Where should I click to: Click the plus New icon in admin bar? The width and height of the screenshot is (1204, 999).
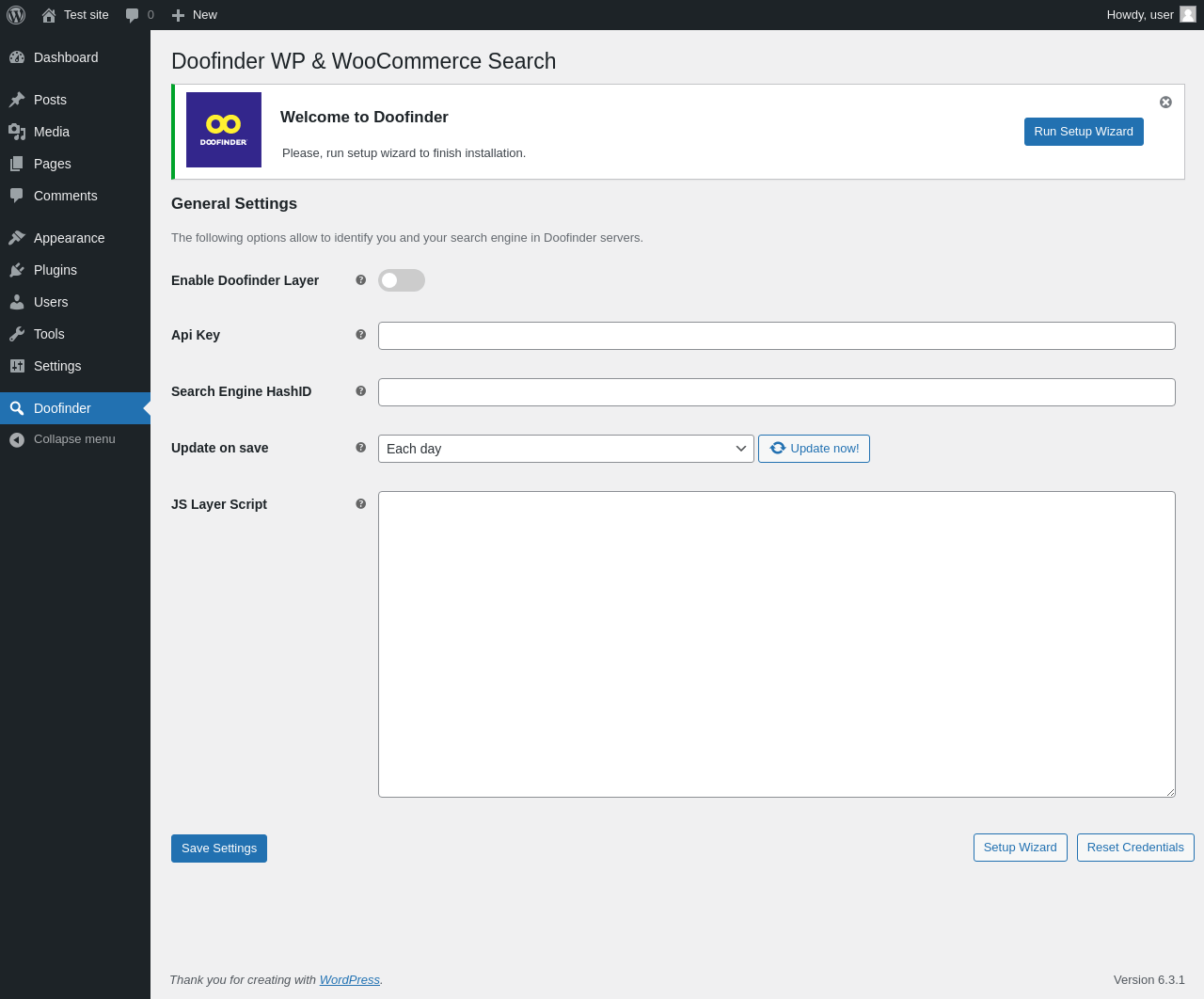pyautogui.click(x=178, y=15)
